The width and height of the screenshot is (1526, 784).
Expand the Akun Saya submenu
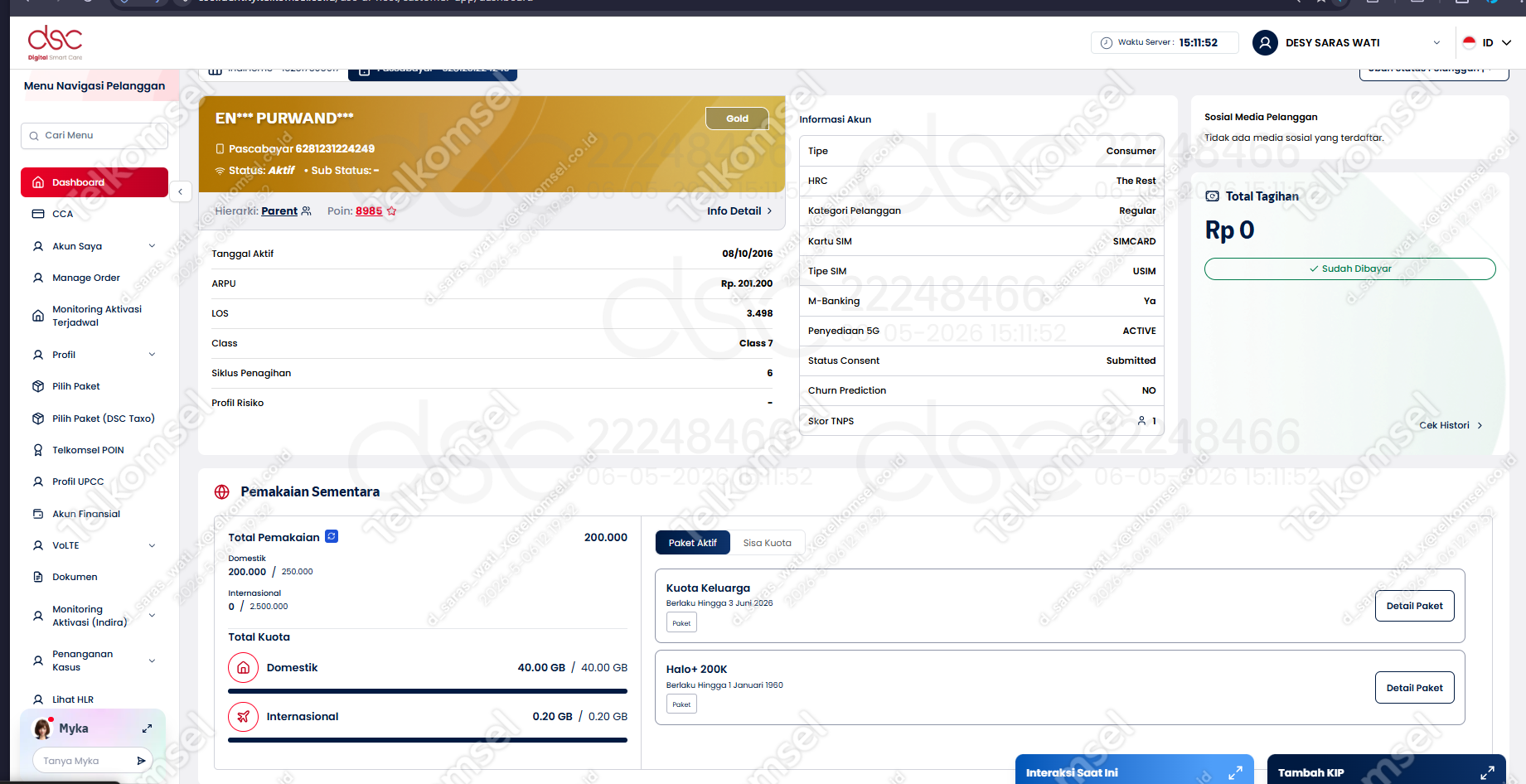tap(153, 245)
